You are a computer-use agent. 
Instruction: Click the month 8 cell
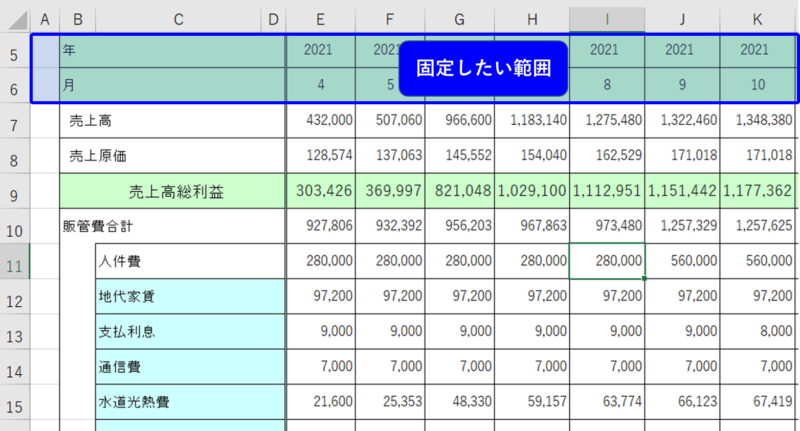607,85
